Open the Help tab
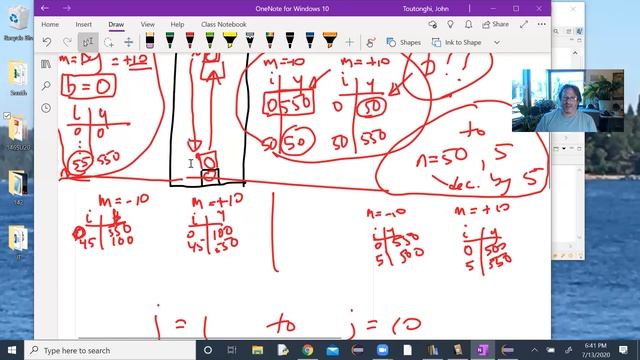 coord(177,24)
